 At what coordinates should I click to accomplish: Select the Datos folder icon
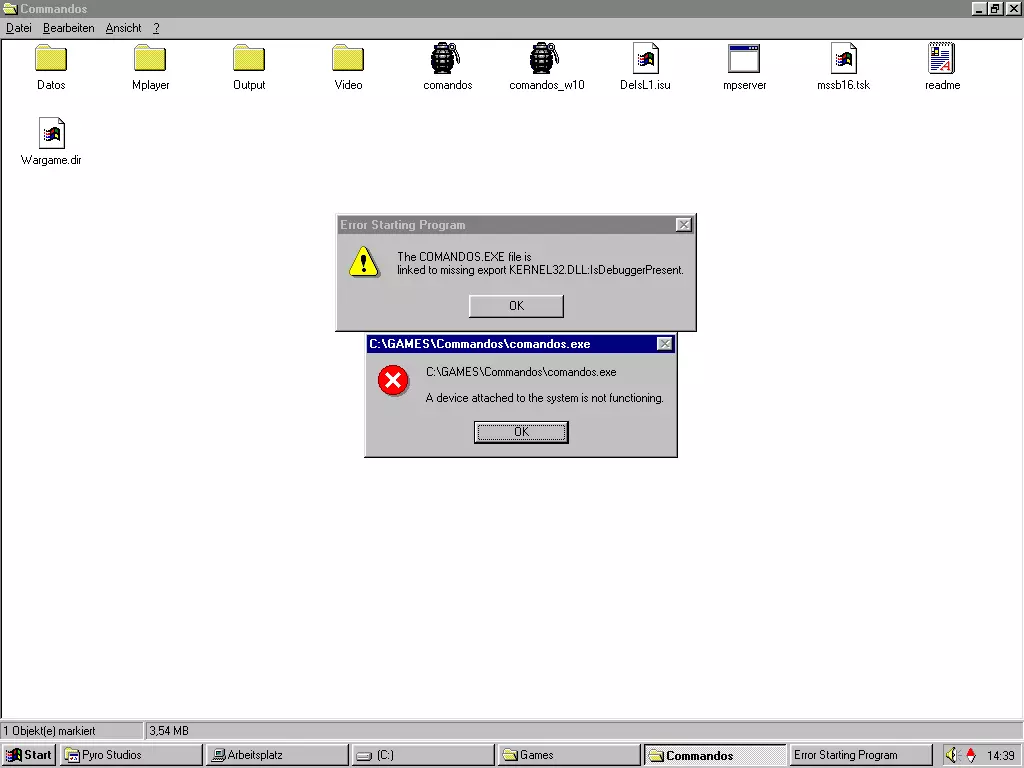pos(51,58)
